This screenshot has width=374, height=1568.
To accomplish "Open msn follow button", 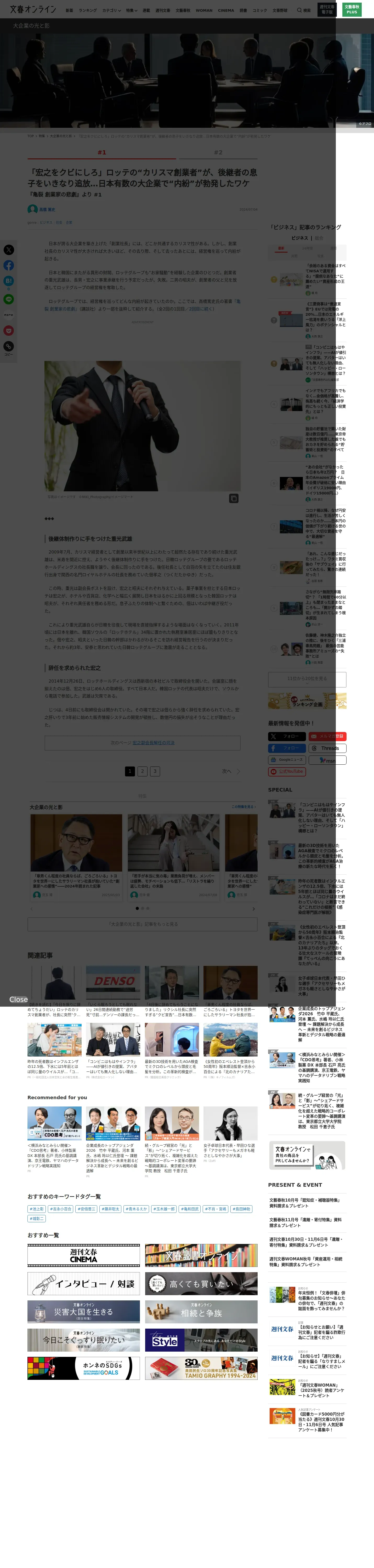I will point(328,760).
